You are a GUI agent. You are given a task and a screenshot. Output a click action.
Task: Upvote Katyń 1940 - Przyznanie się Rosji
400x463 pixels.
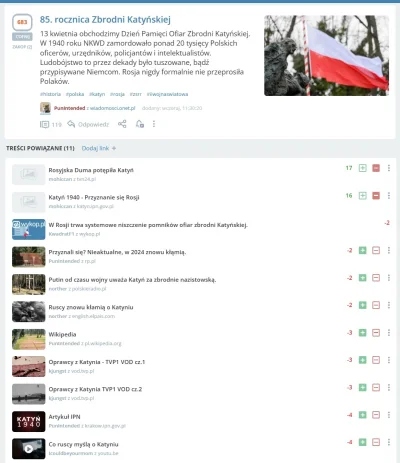point(362,196)
